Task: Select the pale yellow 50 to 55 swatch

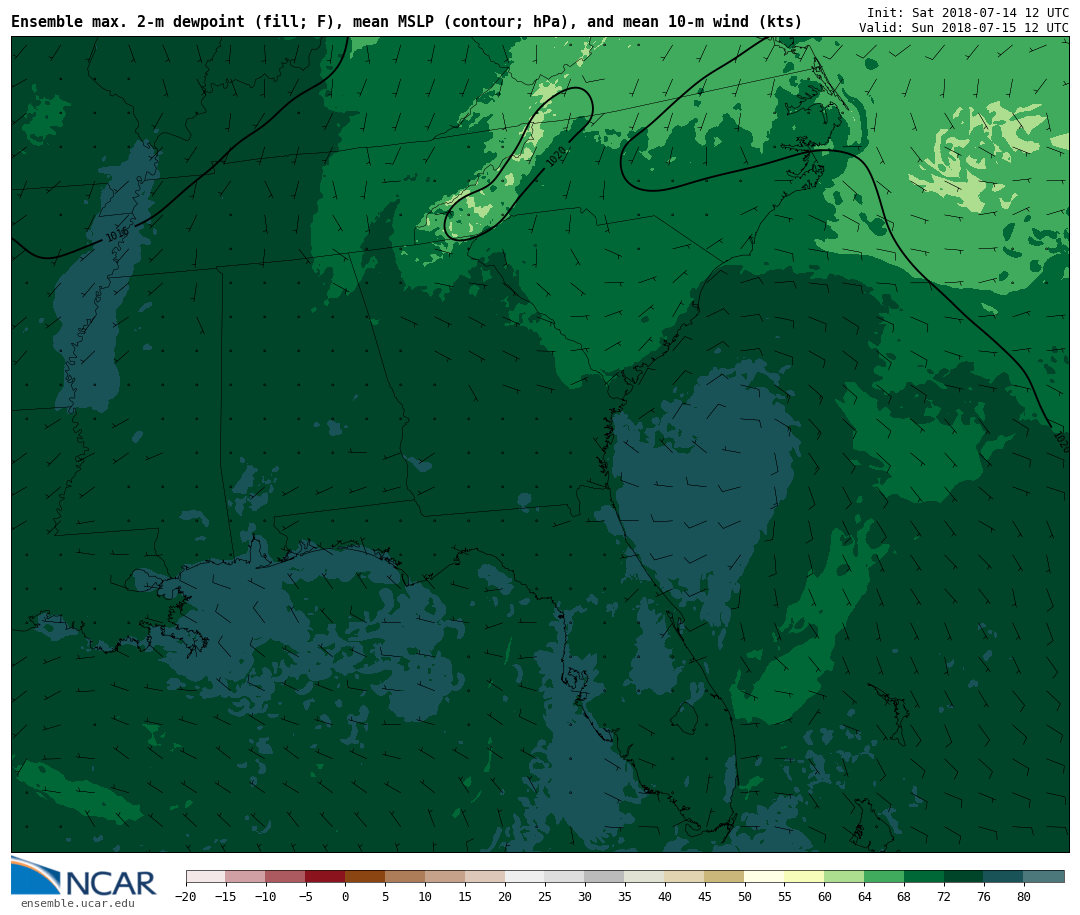Action: click(x=764, y=876)
